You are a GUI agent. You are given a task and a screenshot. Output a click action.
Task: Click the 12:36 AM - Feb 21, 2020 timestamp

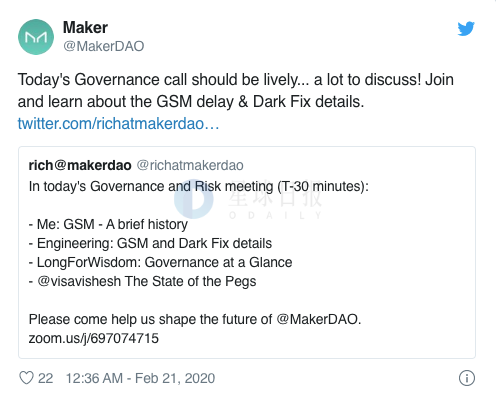(x=140, y=378)
